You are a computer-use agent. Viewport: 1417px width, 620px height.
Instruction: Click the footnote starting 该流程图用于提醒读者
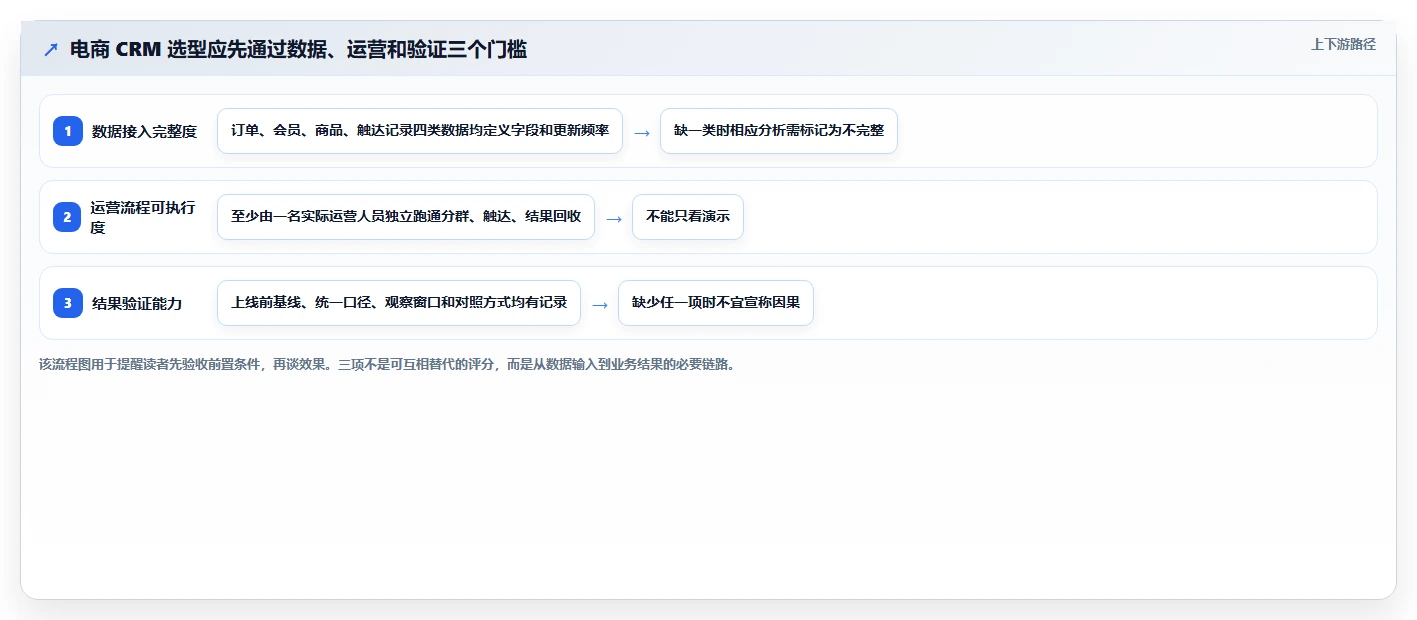pyautogui.click(x=387, y=365)
